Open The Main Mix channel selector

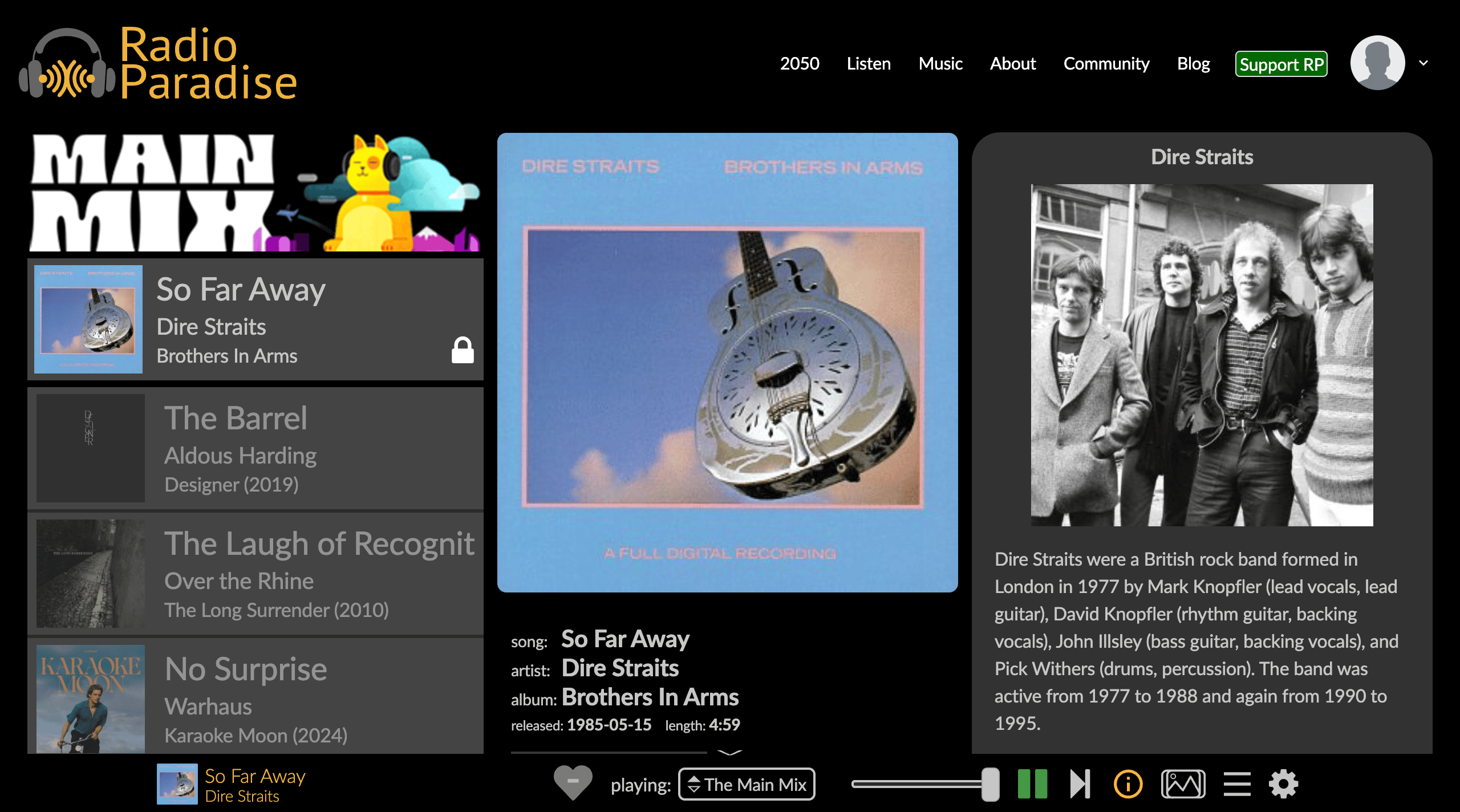click(747, 784)
